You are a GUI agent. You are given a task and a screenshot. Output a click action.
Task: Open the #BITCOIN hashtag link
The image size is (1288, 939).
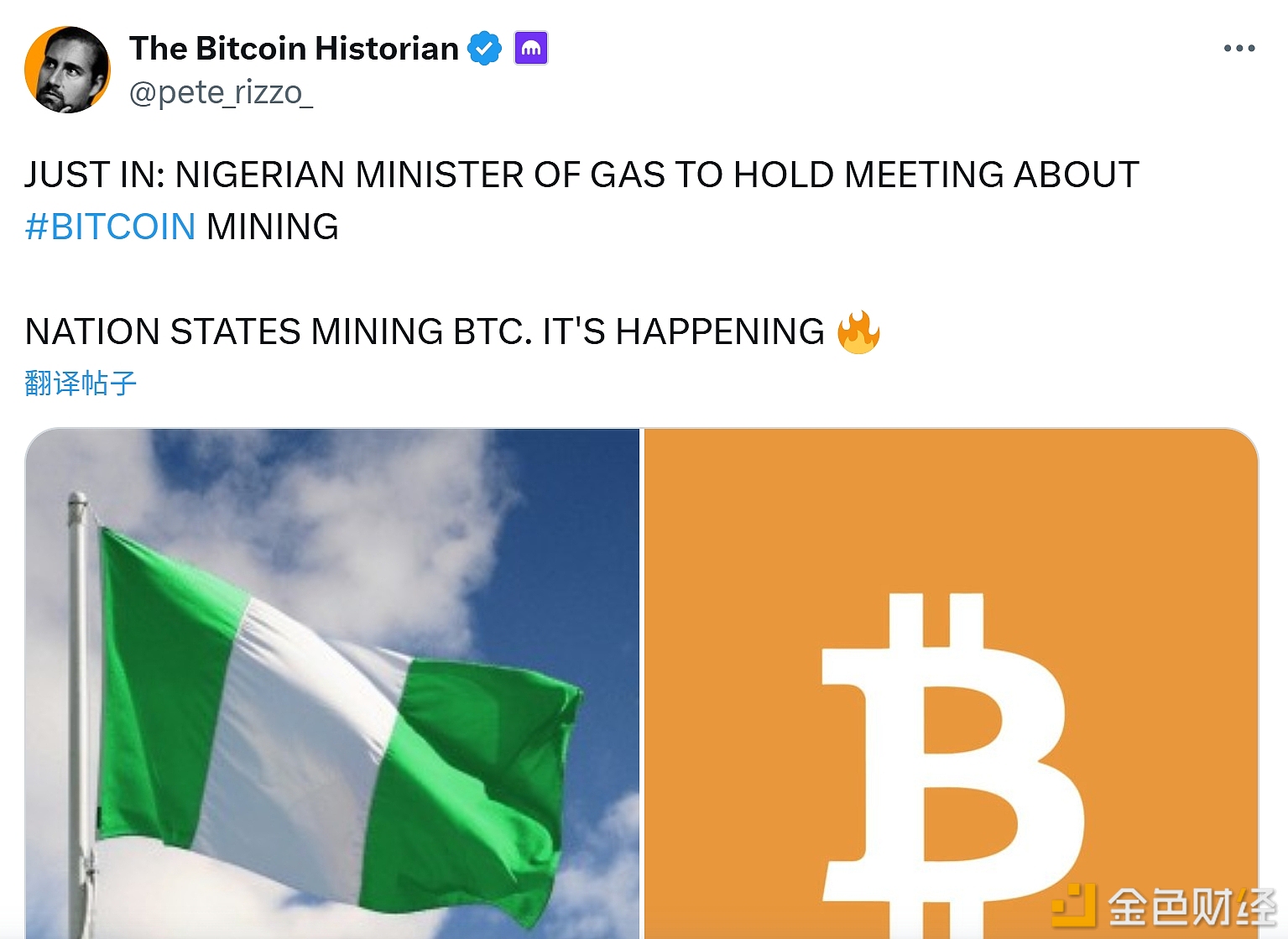110,227
